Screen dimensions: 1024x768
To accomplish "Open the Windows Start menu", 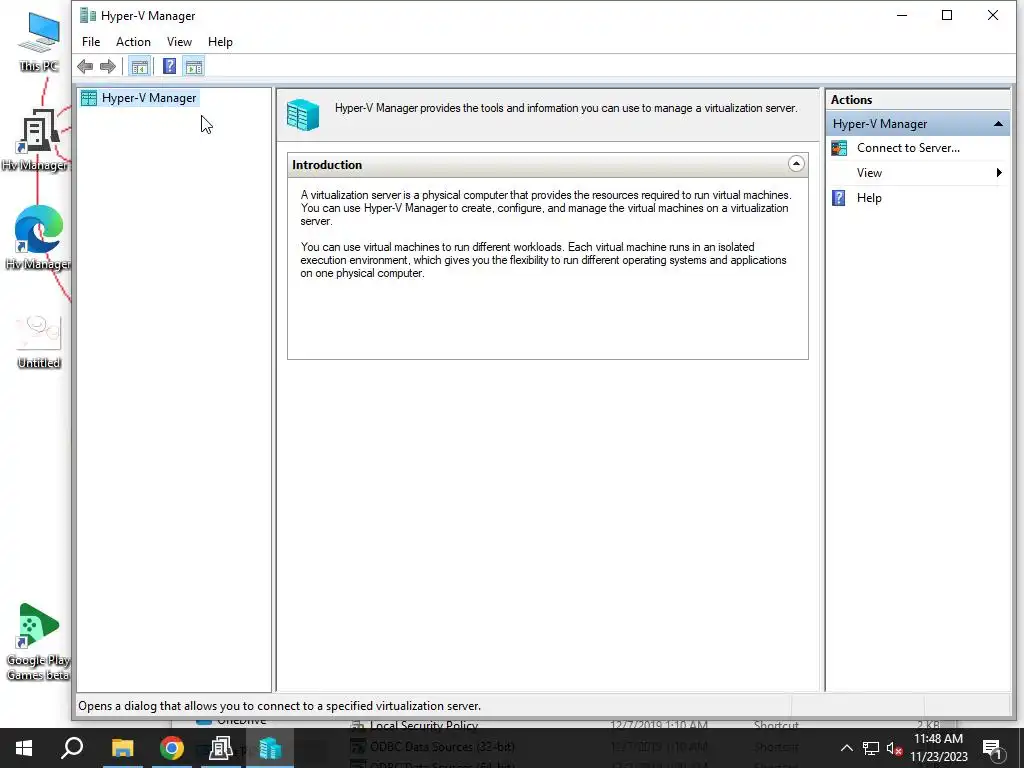I will click(x=24, y=748).
